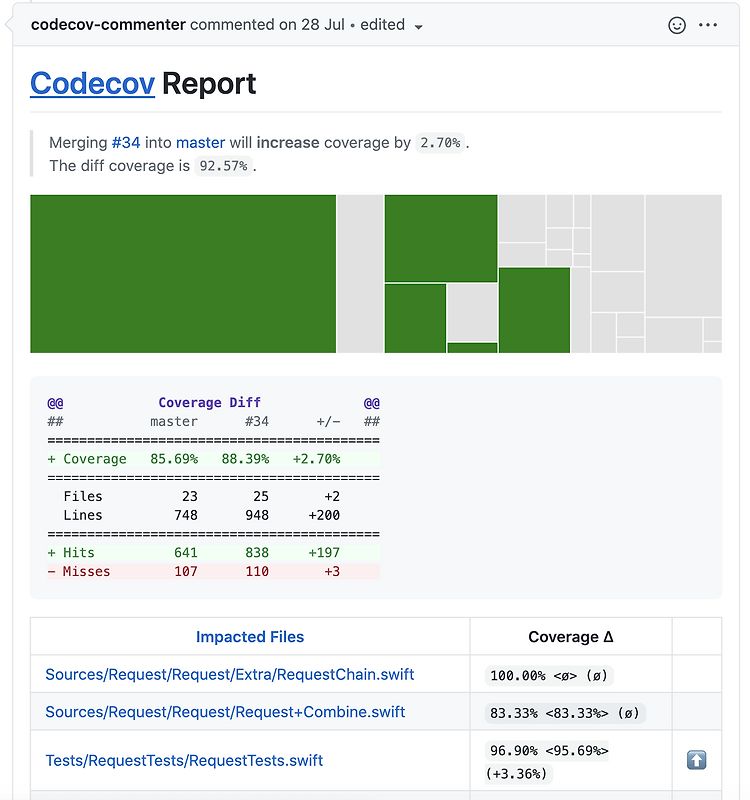Click the up-arrow icon in RequestTests row
This screenshot has width=750, height=800.
[696, 760]
